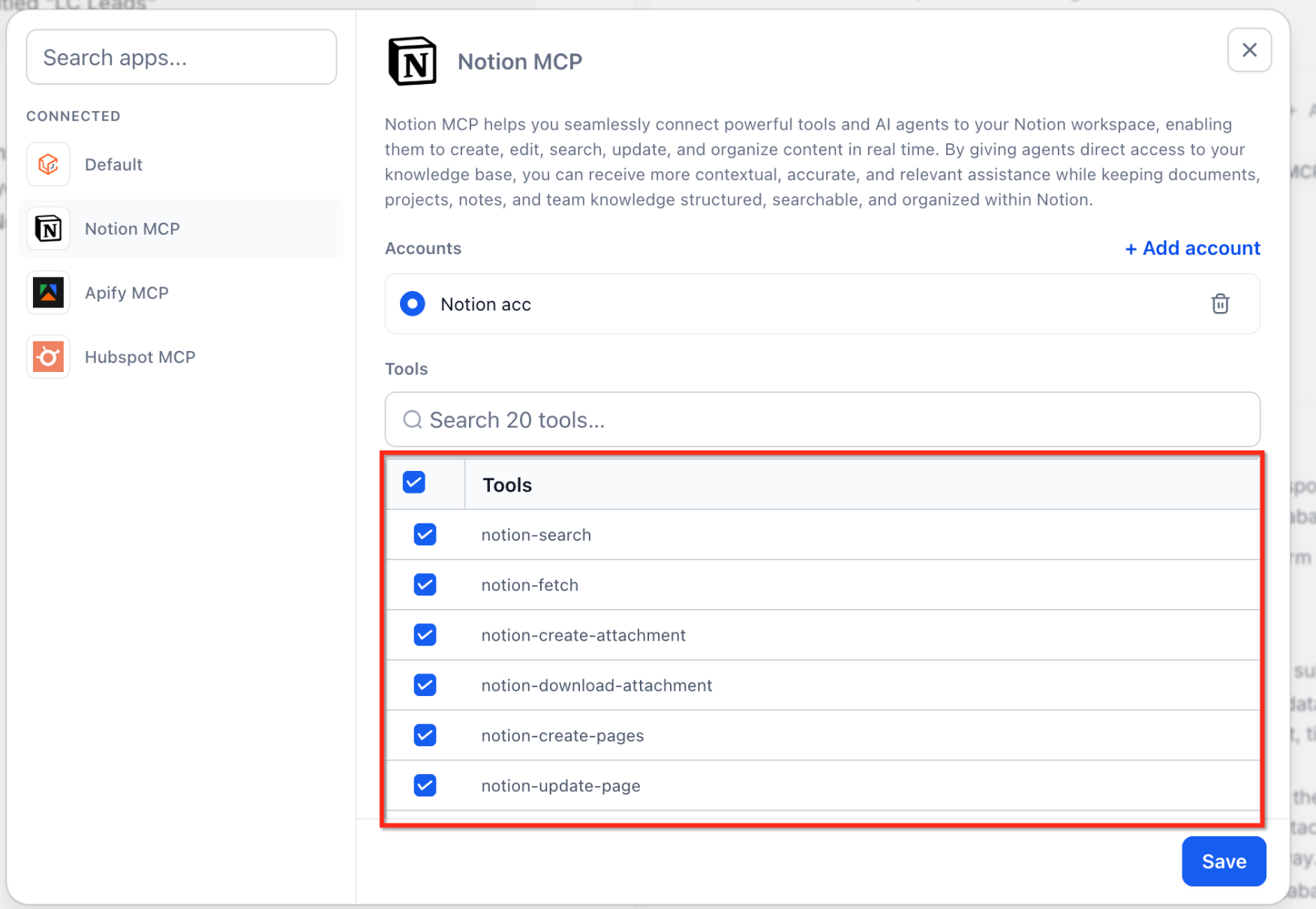
Task: Click the notion-create-attachment tool name
Action: coord(583,635)
